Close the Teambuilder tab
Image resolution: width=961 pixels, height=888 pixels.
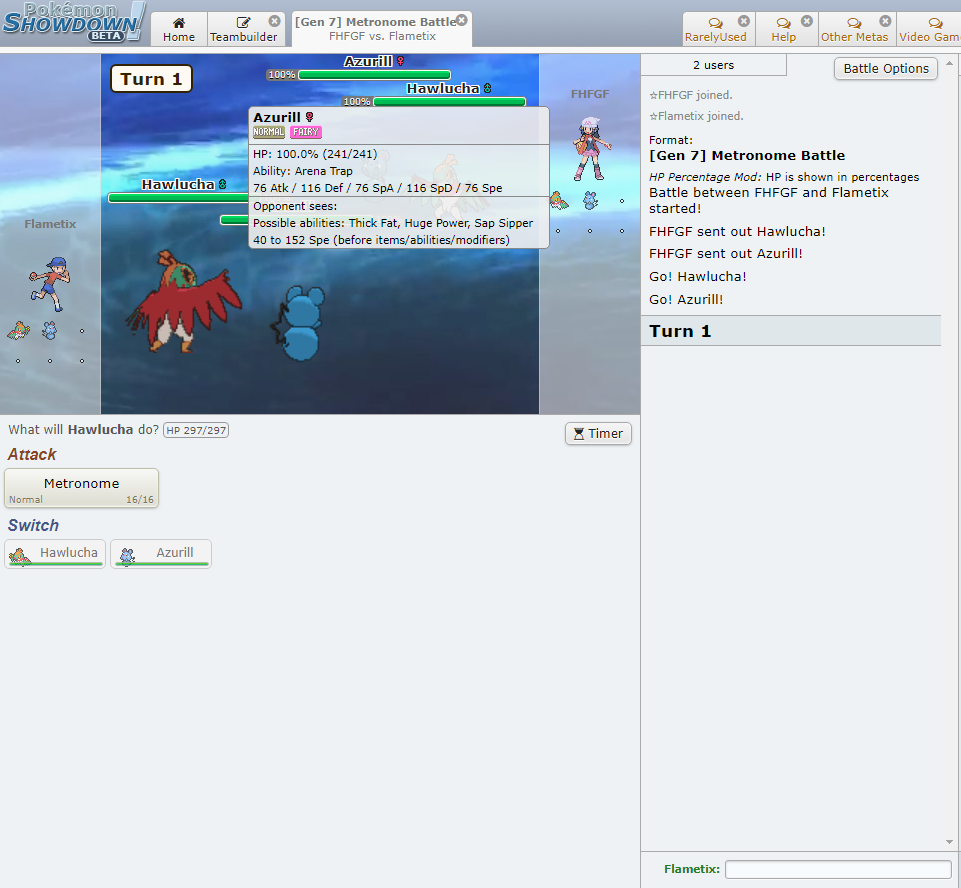pos(275,21)
